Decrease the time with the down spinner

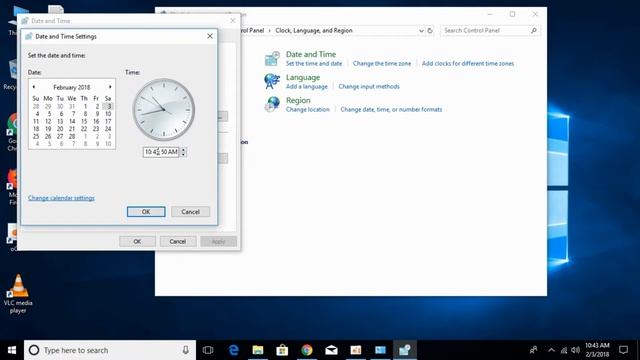click(x=183, y=154)
